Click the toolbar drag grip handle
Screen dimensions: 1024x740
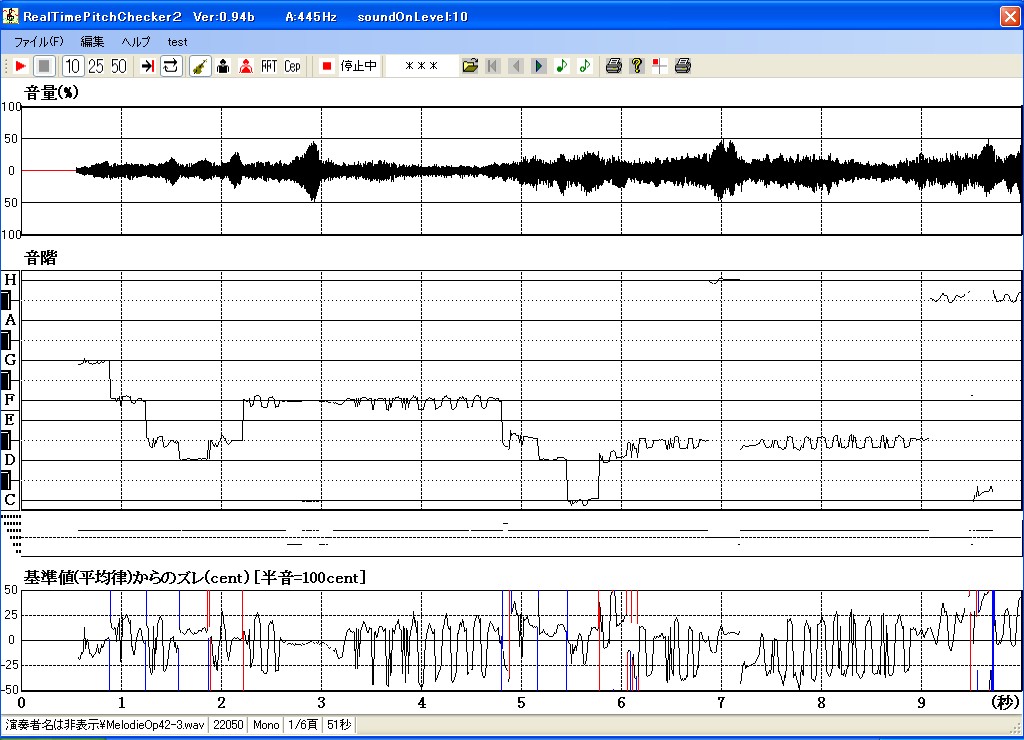[x=6, y=66]
